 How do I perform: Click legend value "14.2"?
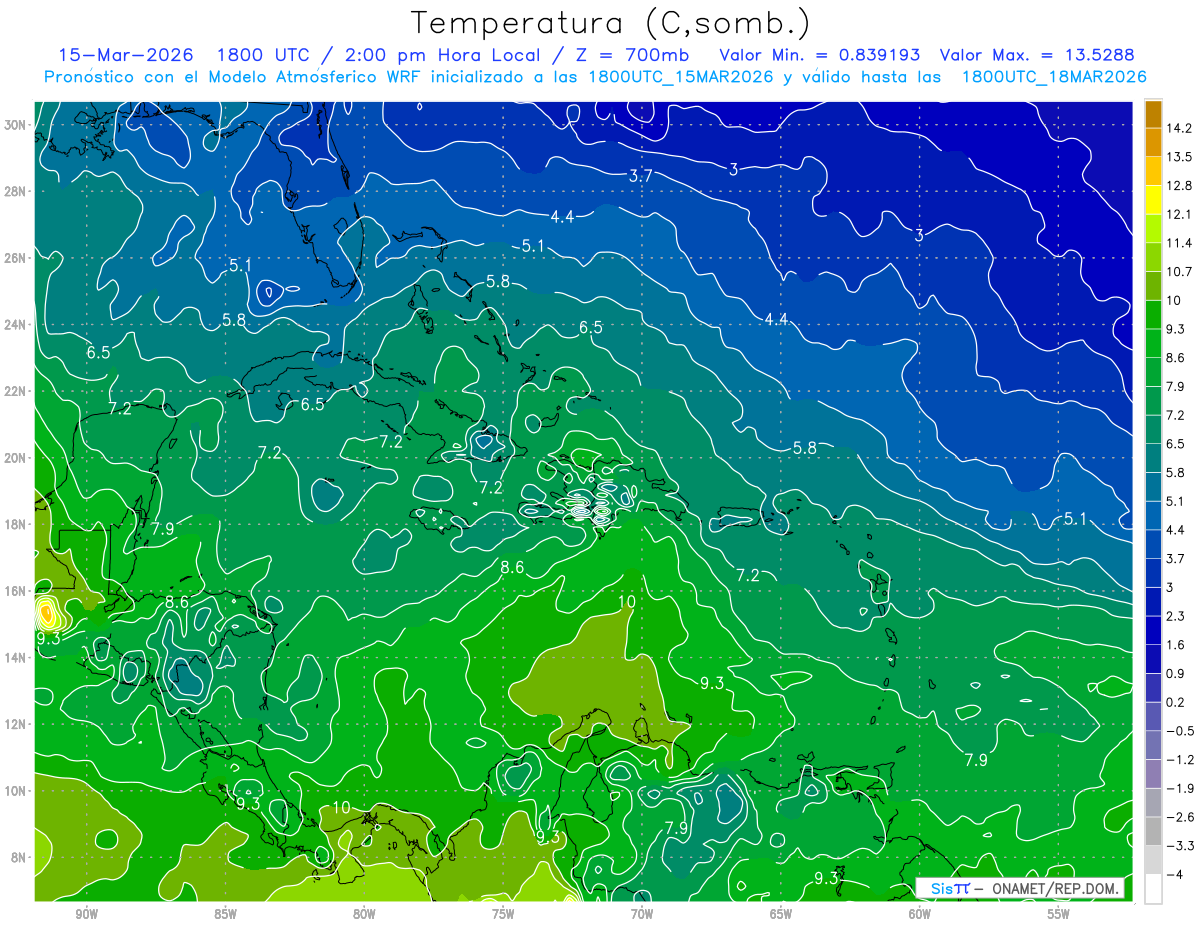pyautogui.click(x=1181, y=128)
